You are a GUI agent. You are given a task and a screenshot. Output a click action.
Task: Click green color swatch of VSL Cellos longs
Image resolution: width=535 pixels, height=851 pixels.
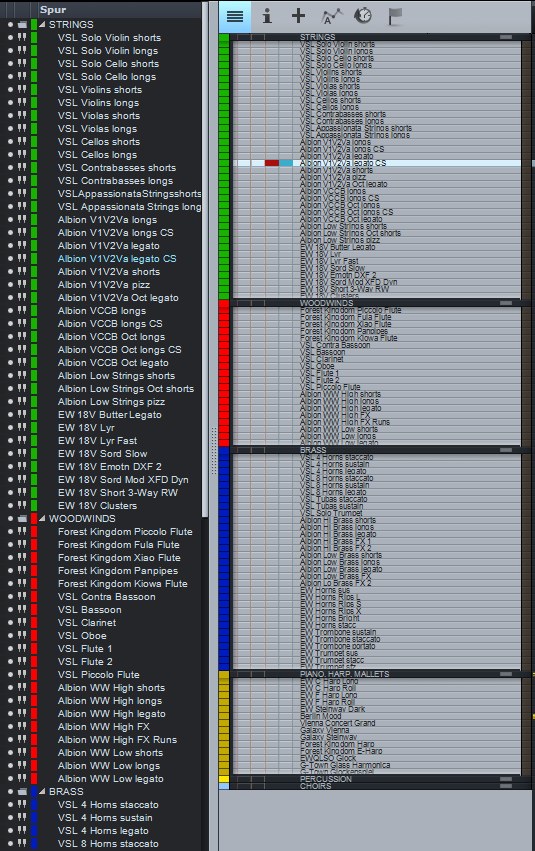pyautogui.click(x=34, y=155)
